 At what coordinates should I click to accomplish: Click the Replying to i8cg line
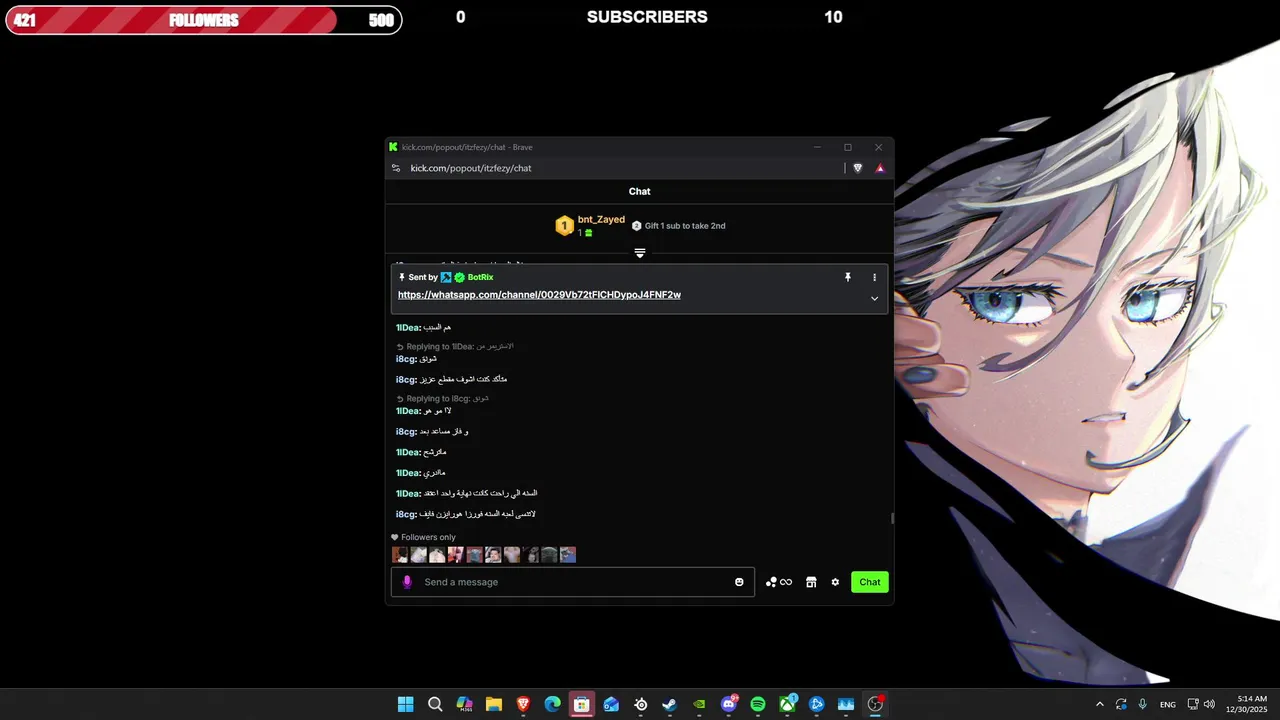[x=442, y=398]
